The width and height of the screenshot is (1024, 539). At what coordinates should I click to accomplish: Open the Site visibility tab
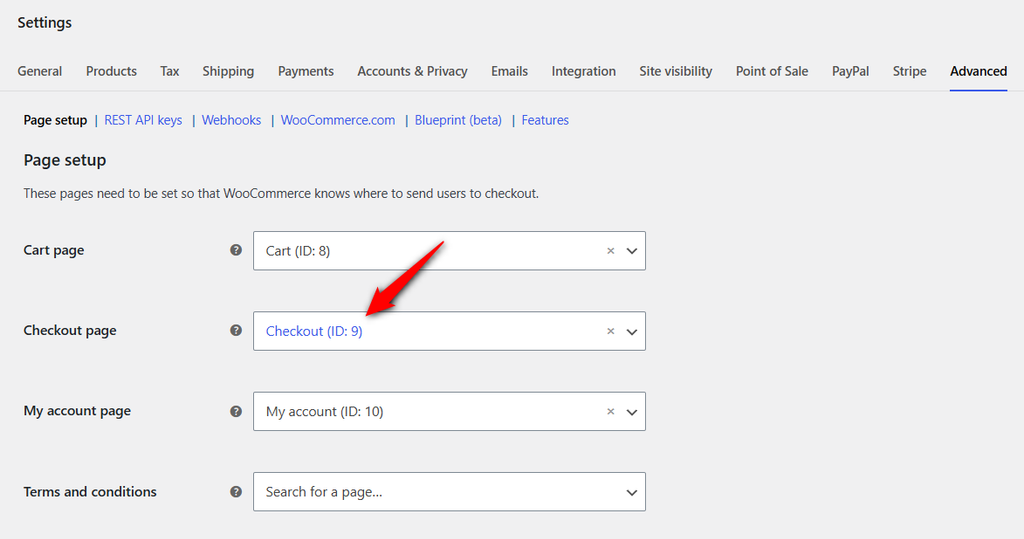coord(675,71)
